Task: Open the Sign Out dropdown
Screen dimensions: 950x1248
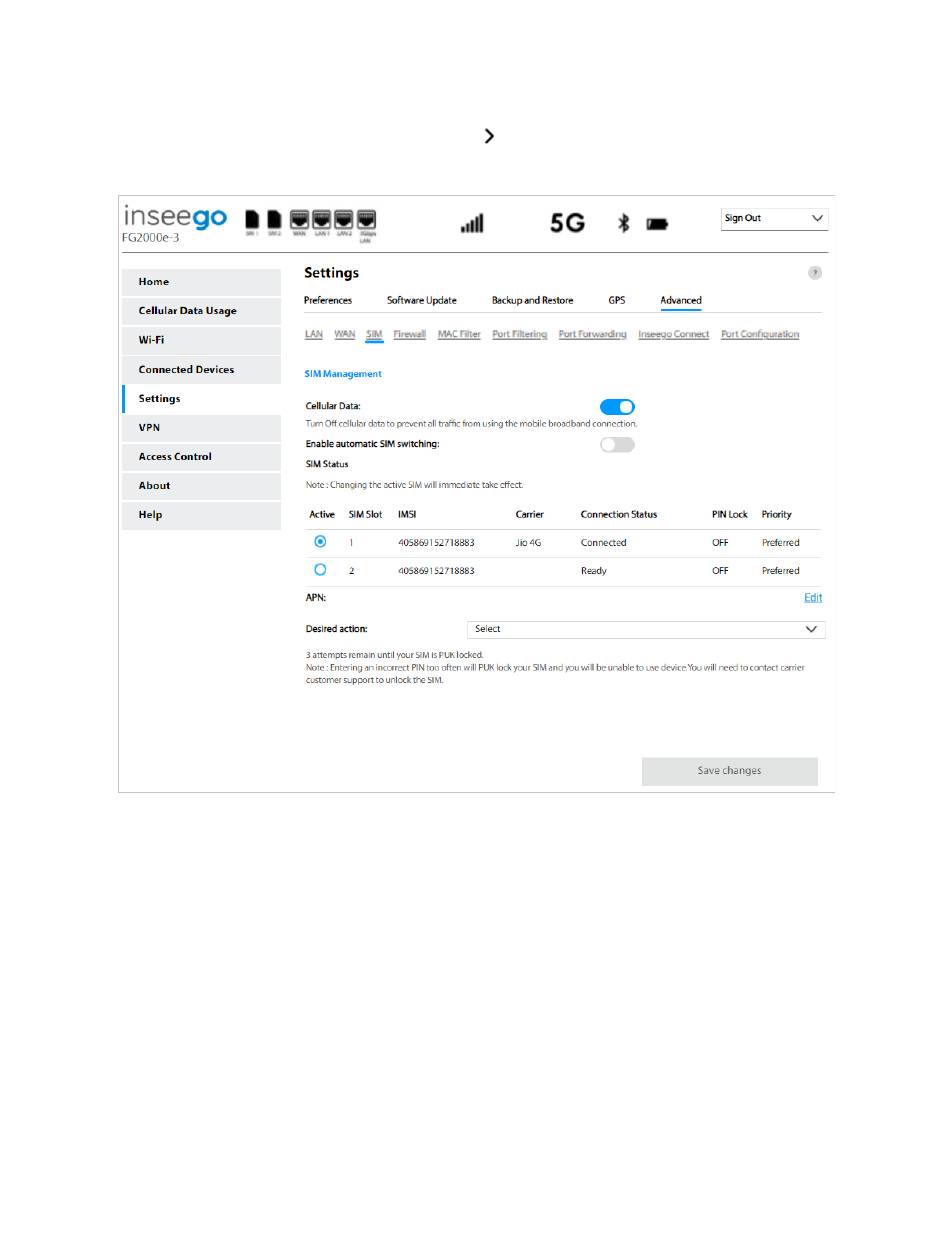Action: pyautogui.click(x=775, y=219)
